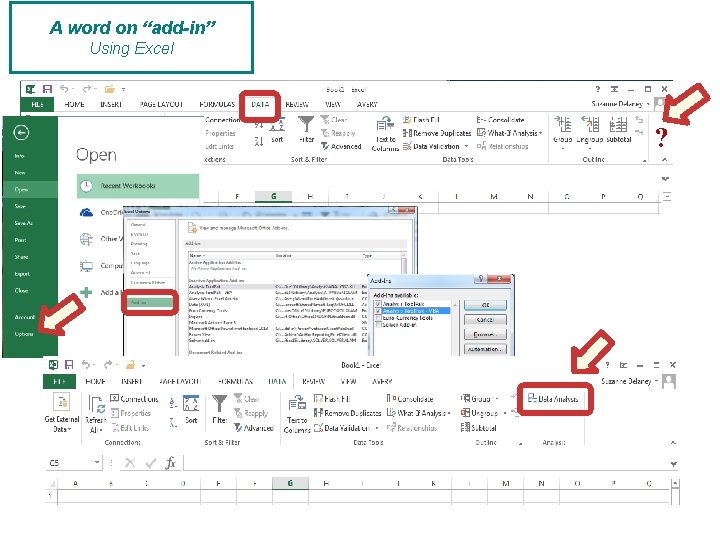720x540 pixels.
Task: Expand What-If Analysis dropdown in lower ribbon
Action: coord(448,413)
